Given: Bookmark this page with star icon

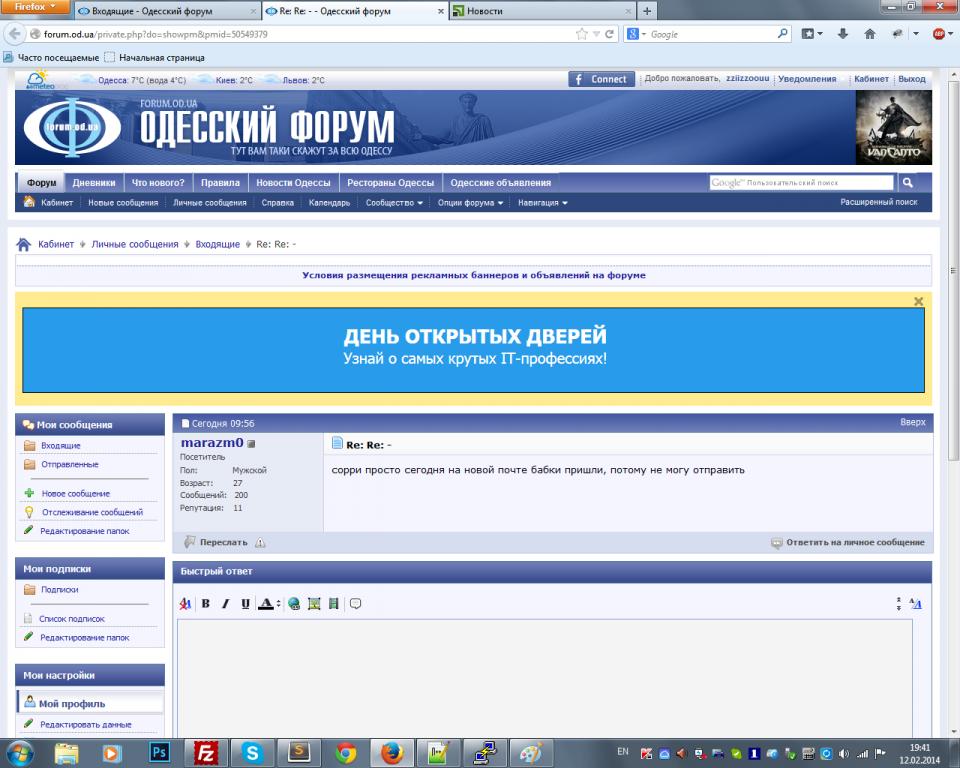Looking at the screenshot, I should pos(582,34).
